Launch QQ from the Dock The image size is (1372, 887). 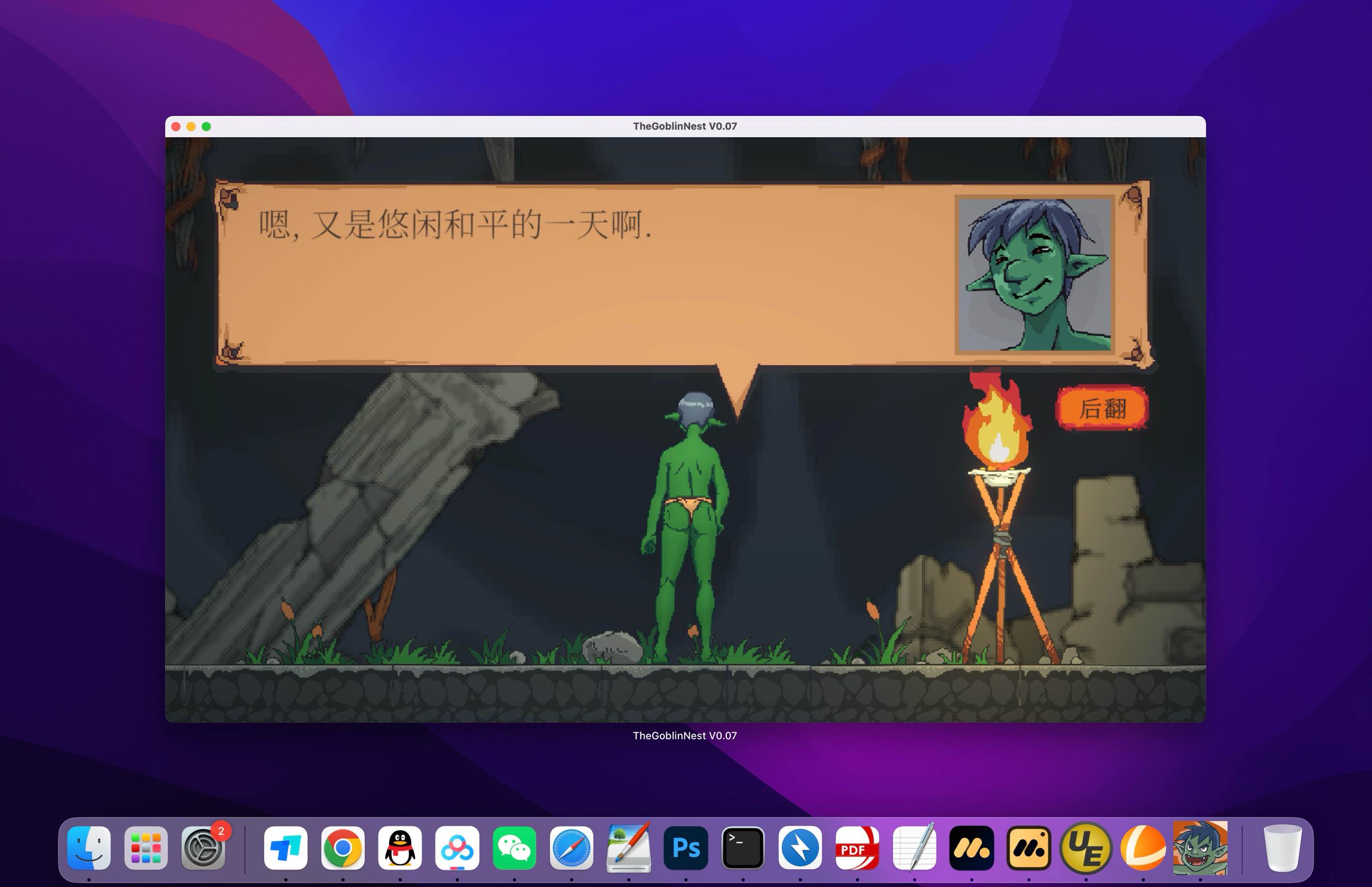400,848
